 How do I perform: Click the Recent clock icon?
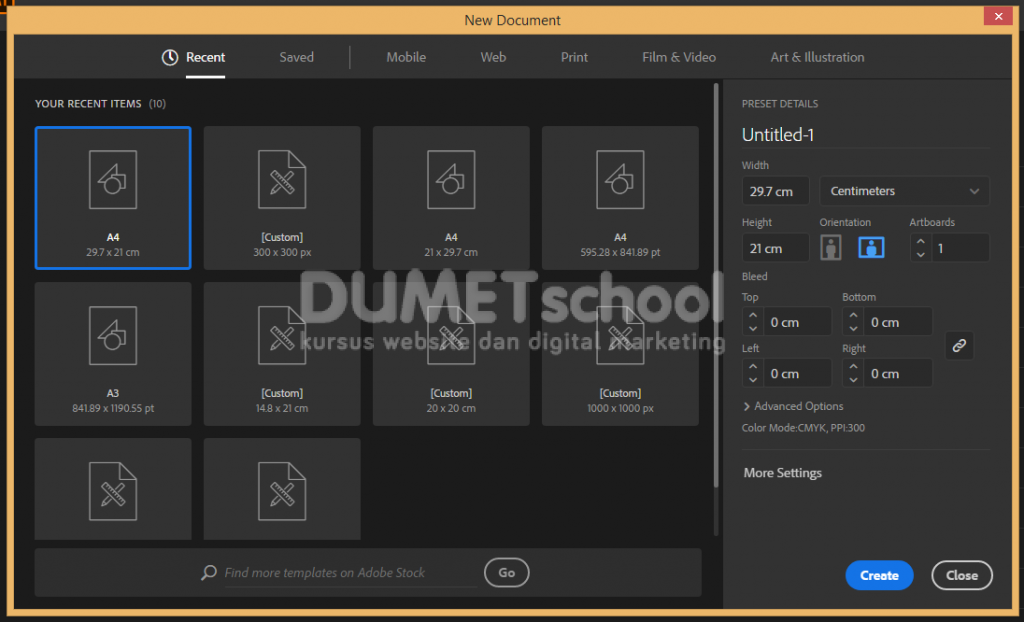point(170,57)
